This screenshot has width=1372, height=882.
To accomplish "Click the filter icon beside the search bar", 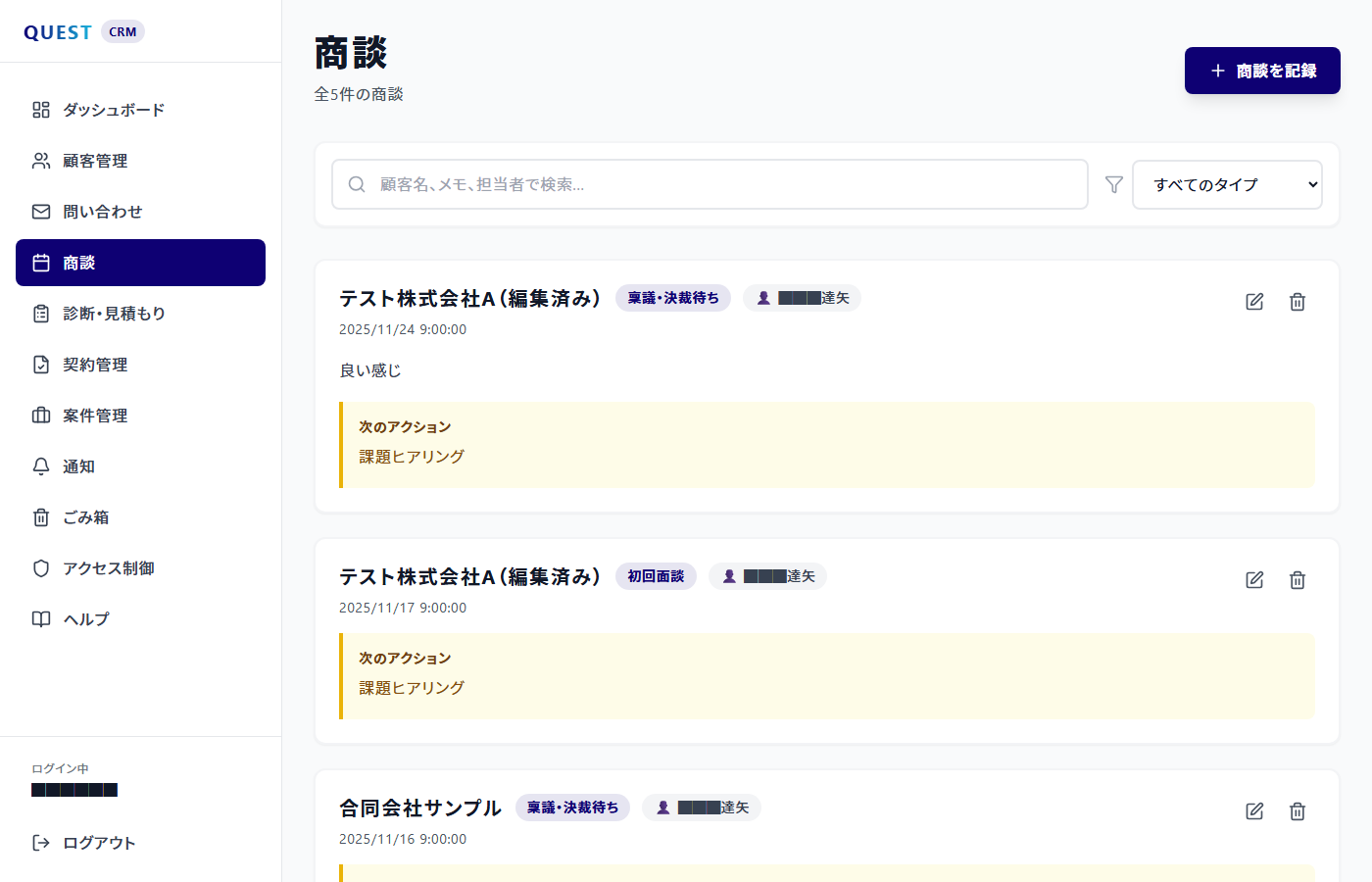I will point(1113,184).
